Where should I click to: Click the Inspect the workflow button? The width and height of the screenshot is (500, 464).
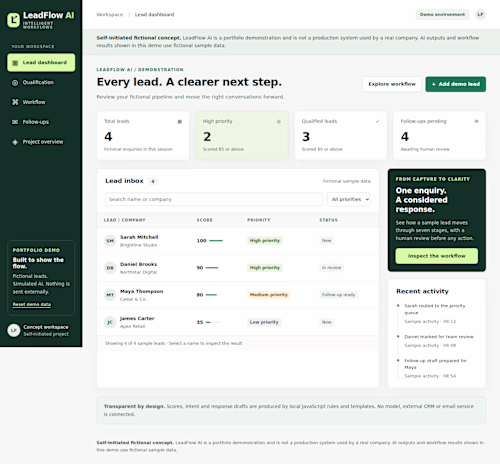click(437, 256)
